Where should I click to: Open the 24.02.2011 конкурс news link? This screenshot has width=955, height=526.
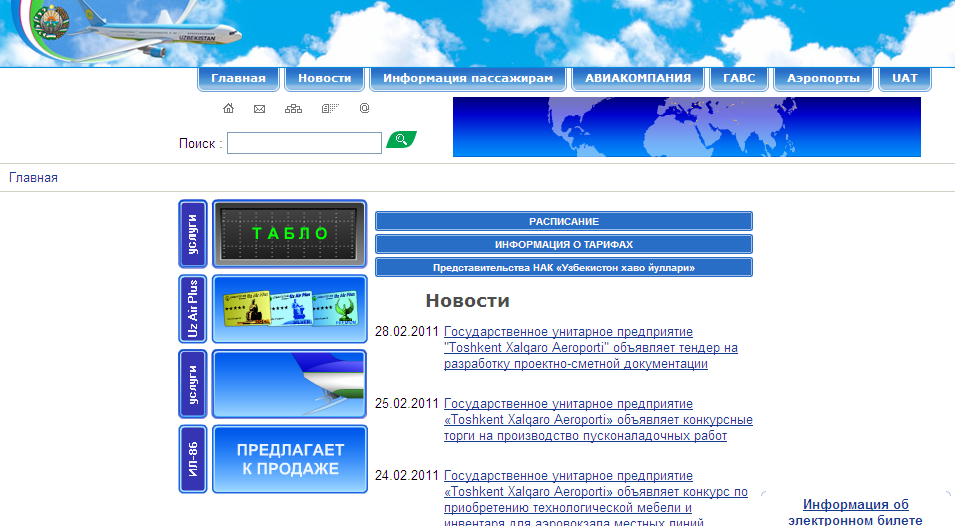pyautogui.click(x=596, y=499)
